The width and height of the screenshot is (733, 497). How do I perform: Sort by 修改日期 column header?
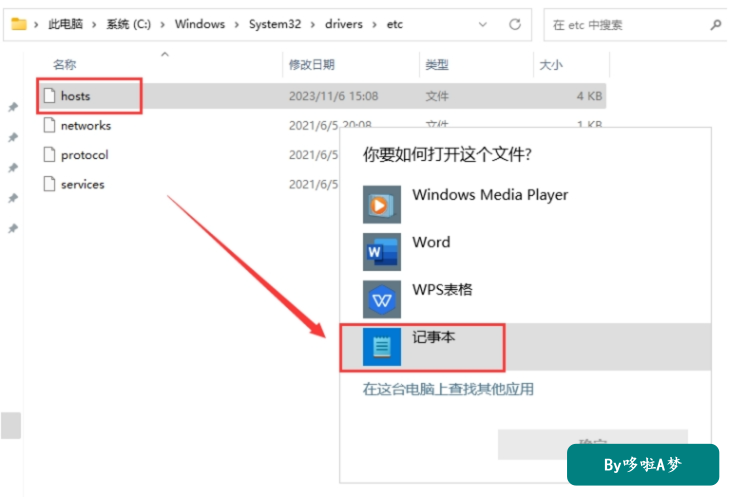312,65
